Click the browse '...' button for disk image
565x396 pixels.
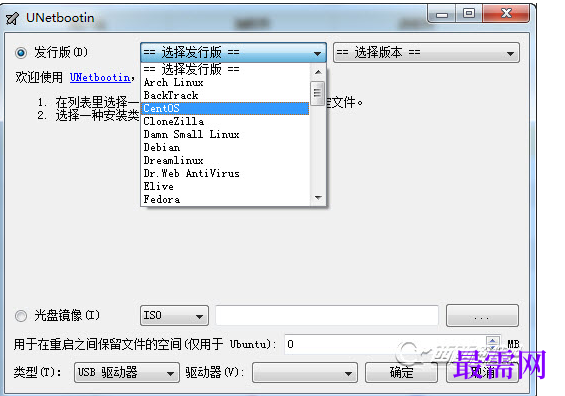pos(482,316)
